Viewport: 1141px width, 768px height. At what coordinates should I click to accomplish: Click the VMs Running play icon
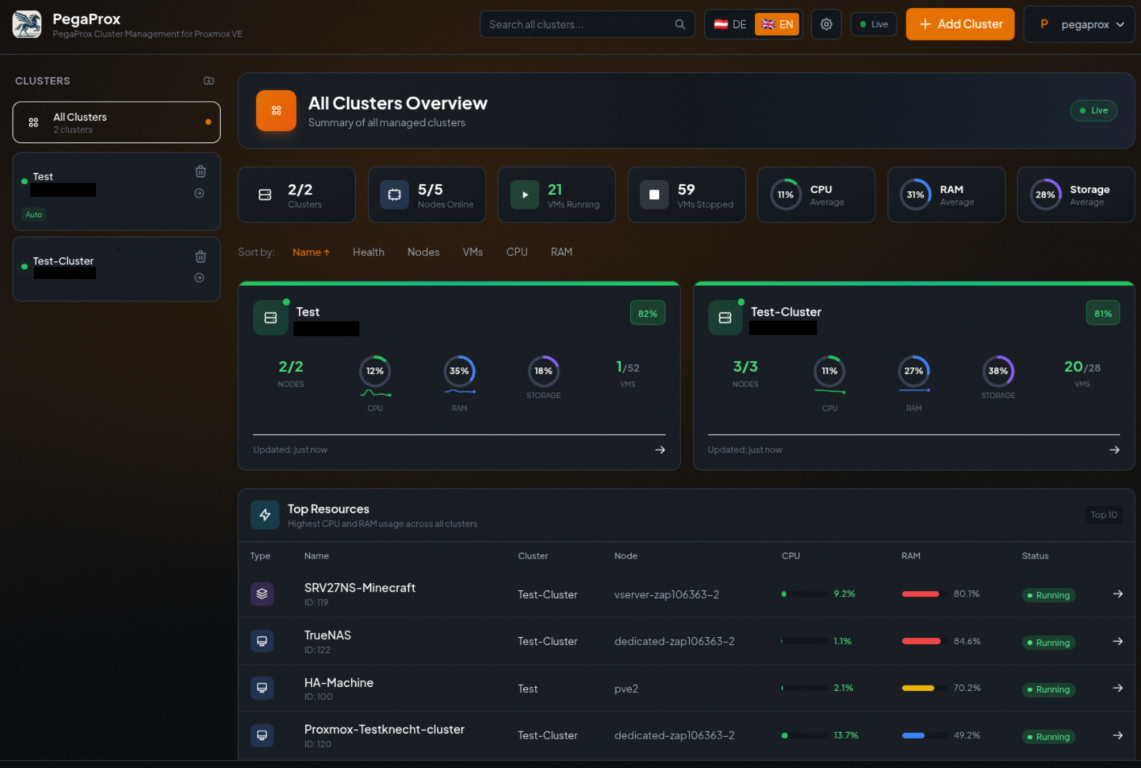524,194
